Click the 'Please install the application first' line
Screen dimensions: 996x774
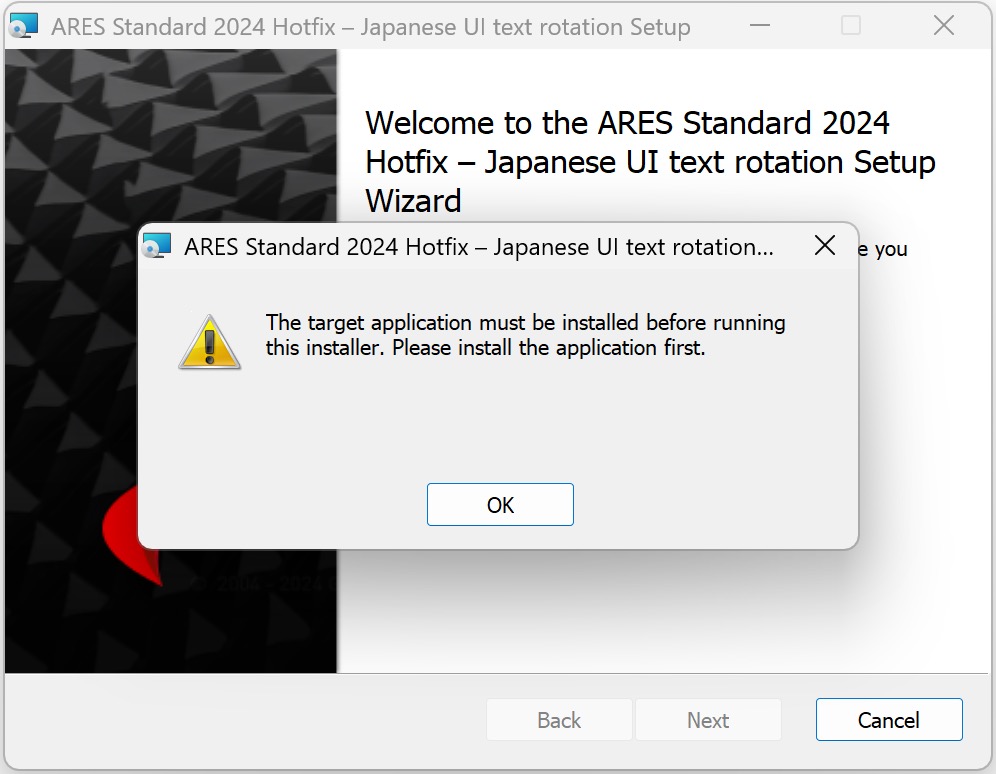549,348
